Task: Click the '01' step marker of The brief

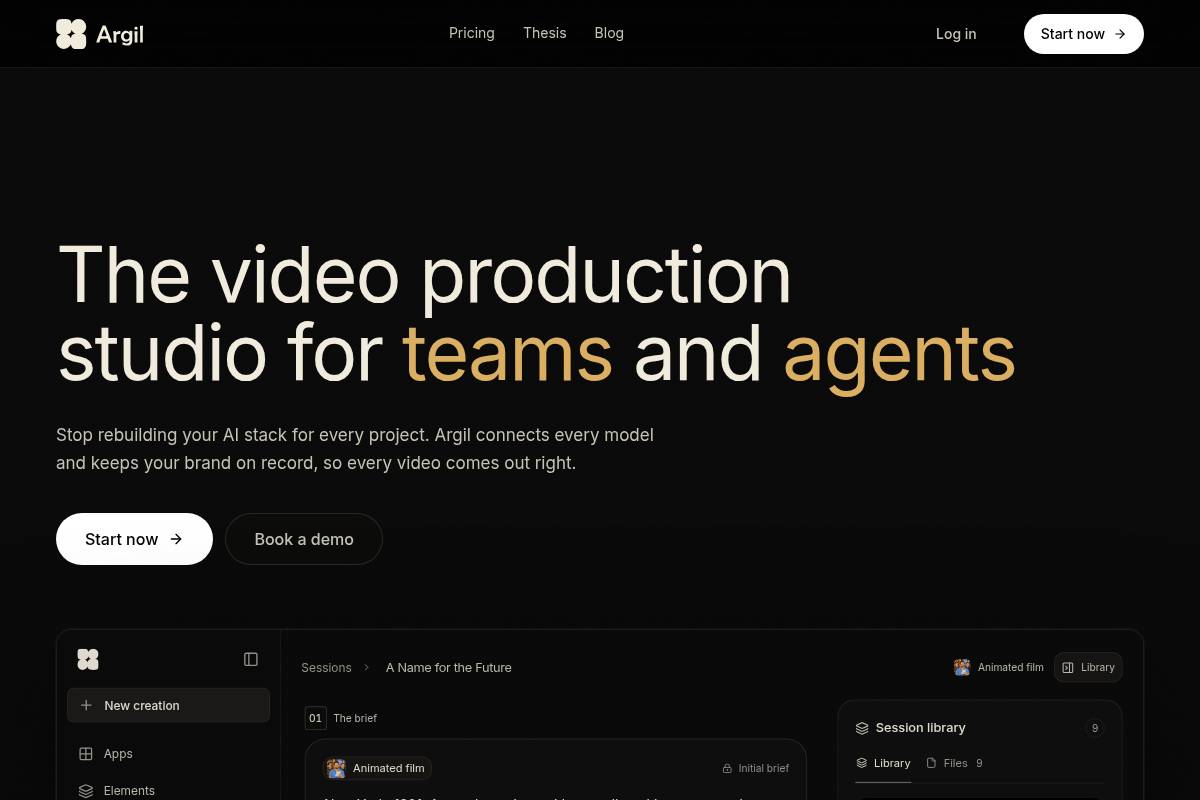Action: 316,718
